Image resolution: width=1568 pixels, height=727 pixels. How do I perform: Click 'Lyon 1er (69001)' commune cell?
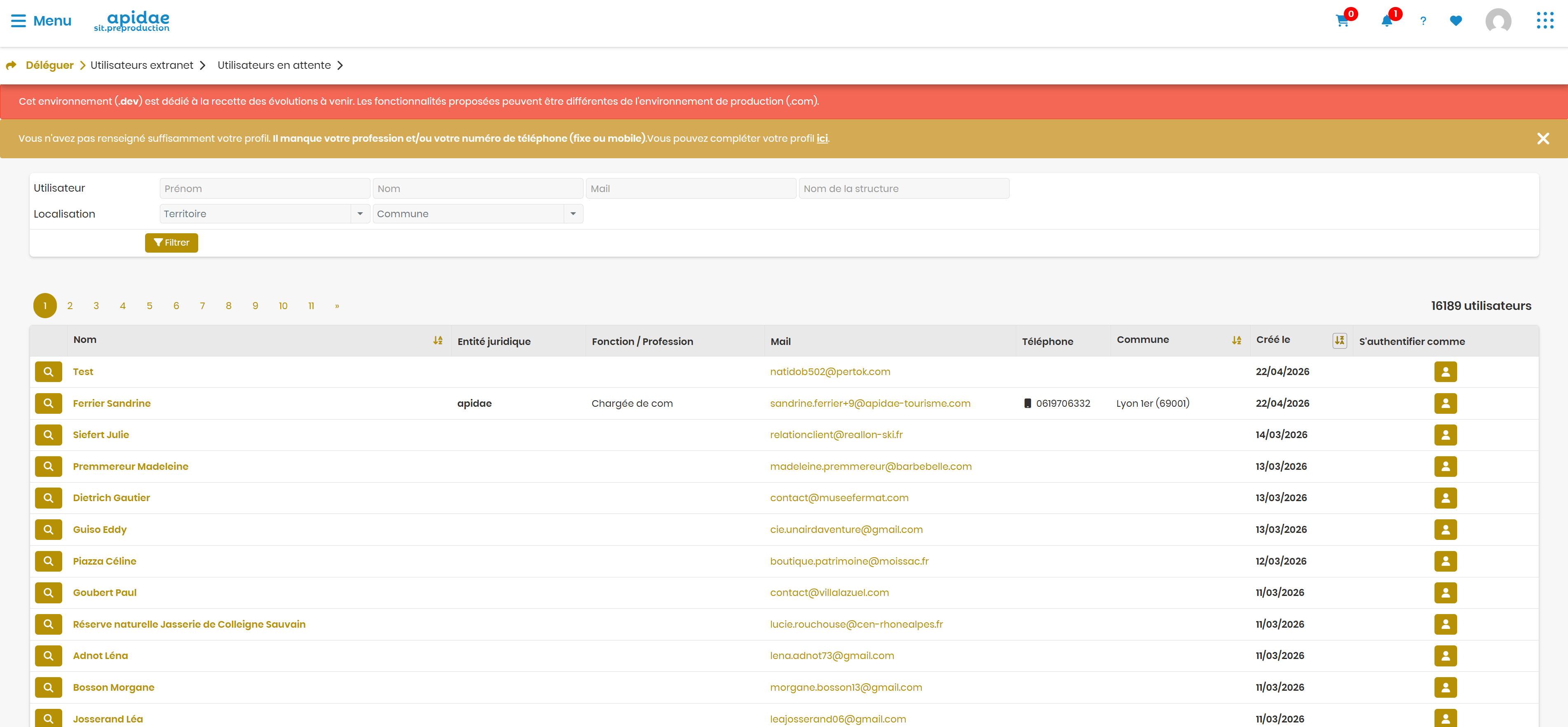tap(1152, 404)
